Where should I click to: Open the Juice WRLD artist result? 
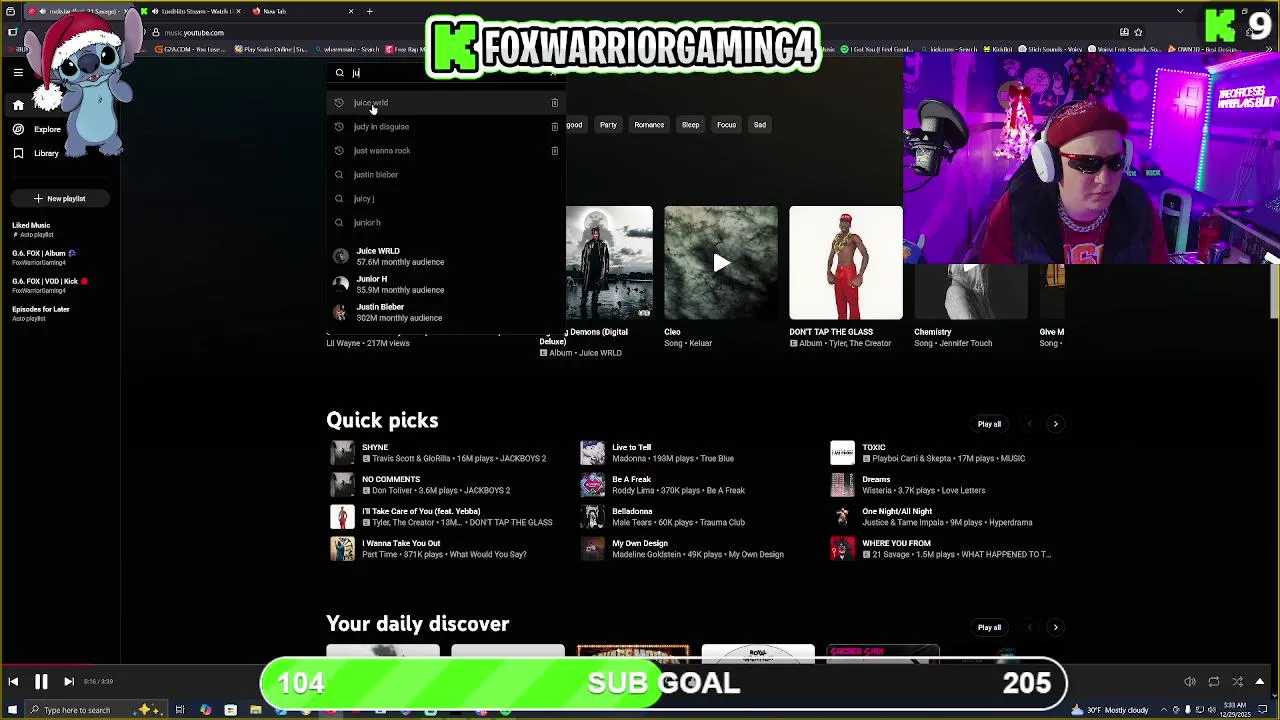point(447,257)
